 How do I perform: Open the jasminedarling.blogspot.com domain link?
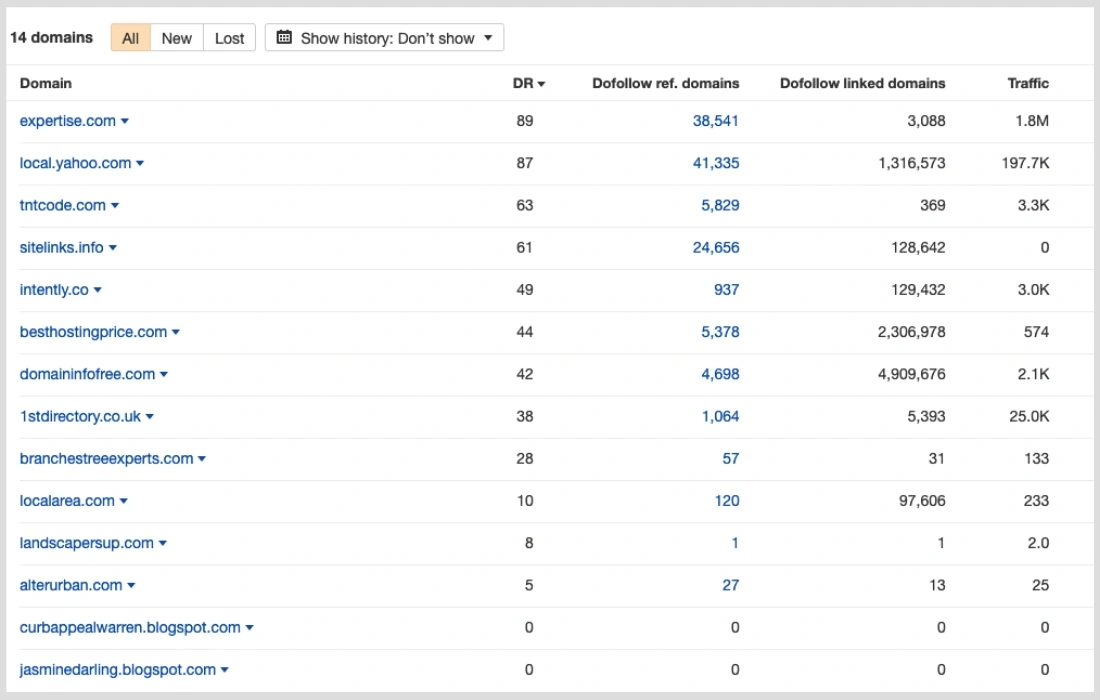pyautogui.click(x=118, y=669)
